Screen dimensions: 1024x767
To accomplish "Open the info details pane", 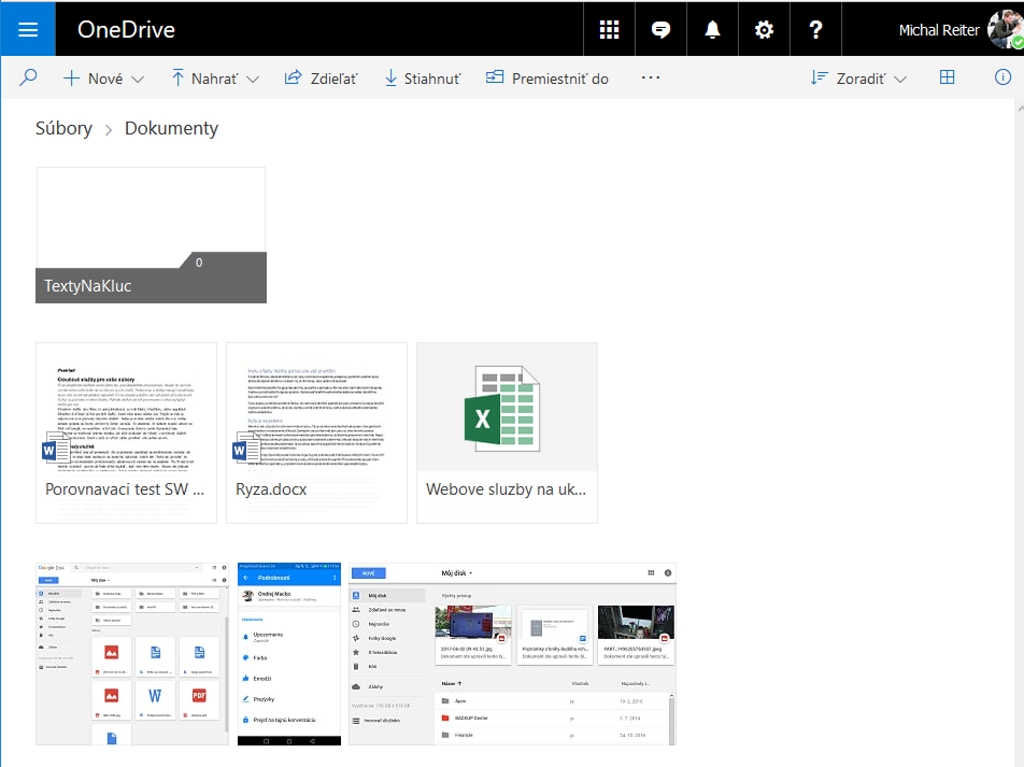I will (1003, 78).
